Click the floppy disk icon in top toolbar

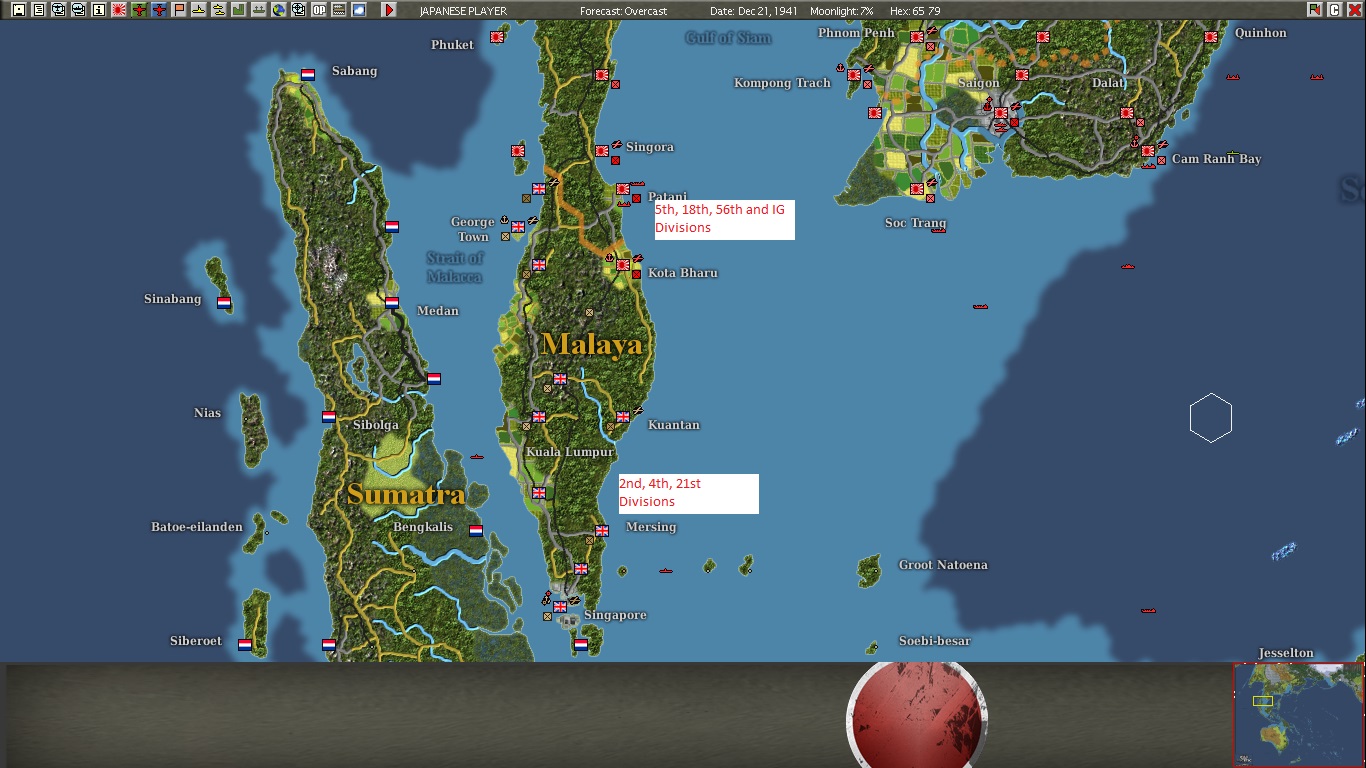click(x=18, y=10)
